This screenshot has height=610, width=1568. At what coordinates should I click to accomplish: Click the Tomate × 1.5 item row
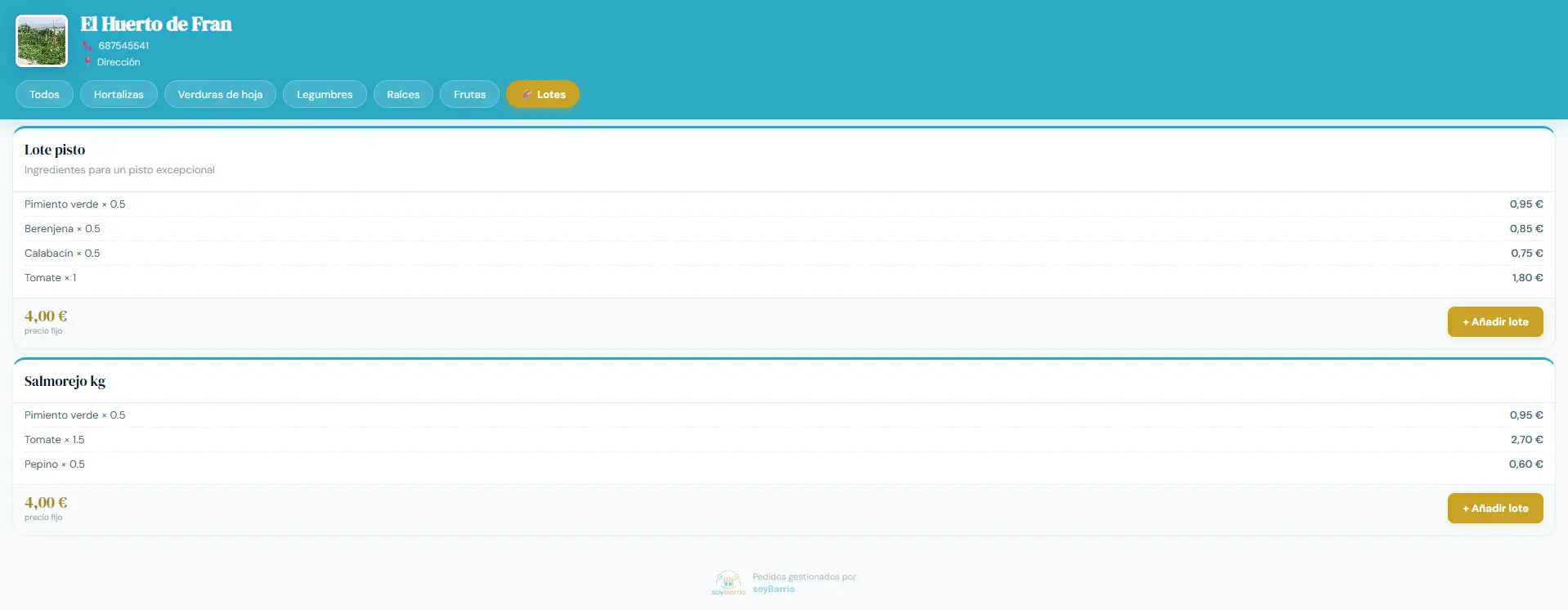coord(784,440)
